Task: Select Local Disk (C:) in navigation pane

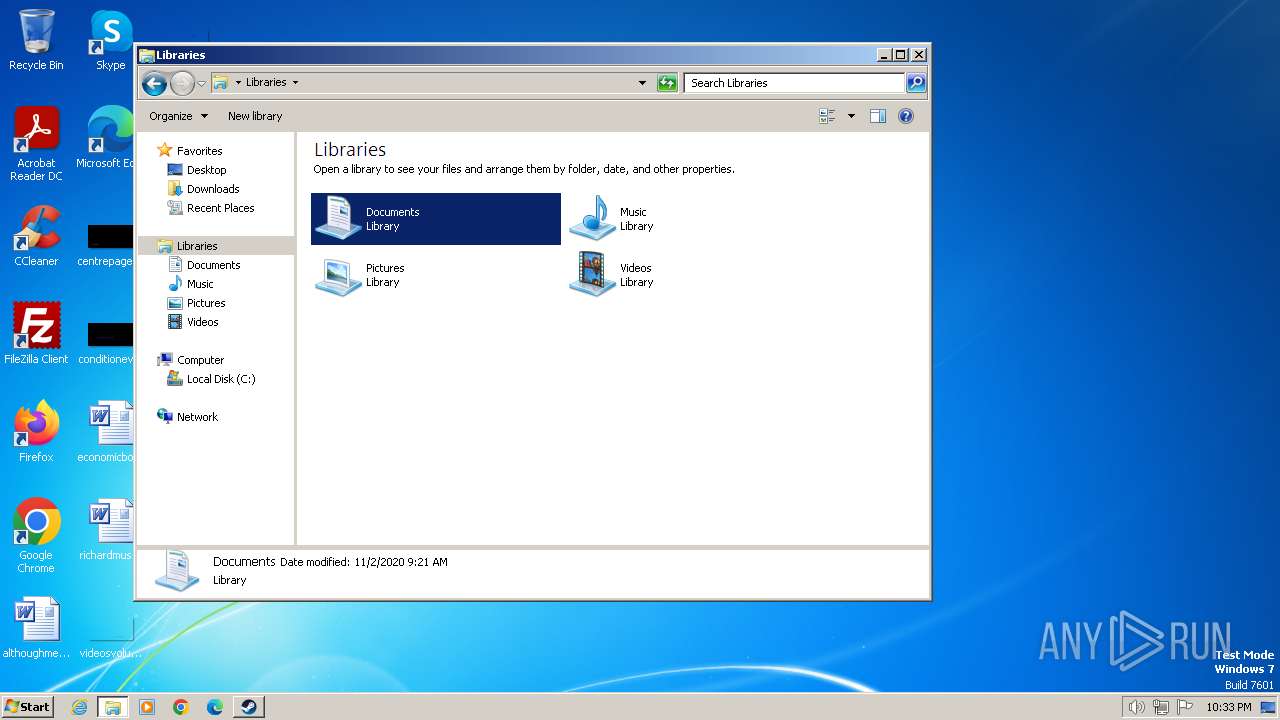Action: [x=220, y=379]
